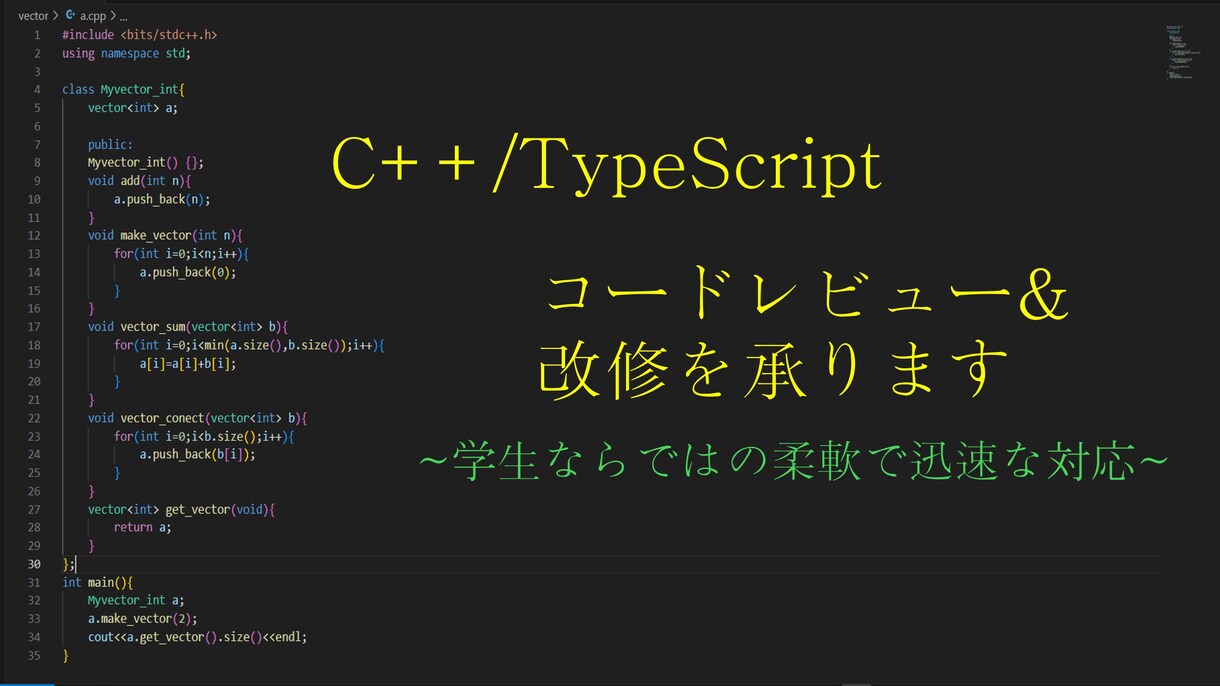Click 'void vector_sum(vector<int> b){' declaration
1220x686 pixels.
tap(188, 326)
